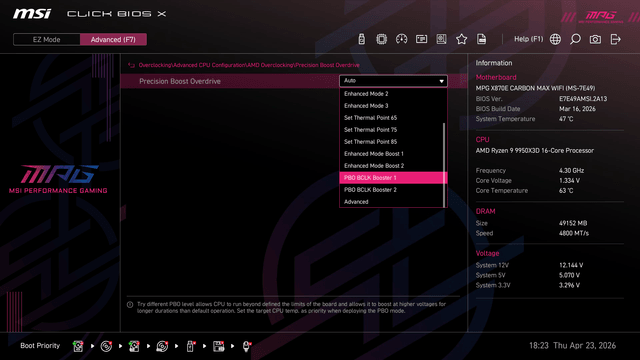Open Help (F1)
Image resolution: width=640 pixels, height=360 pixels.
[x=528, y=39]
